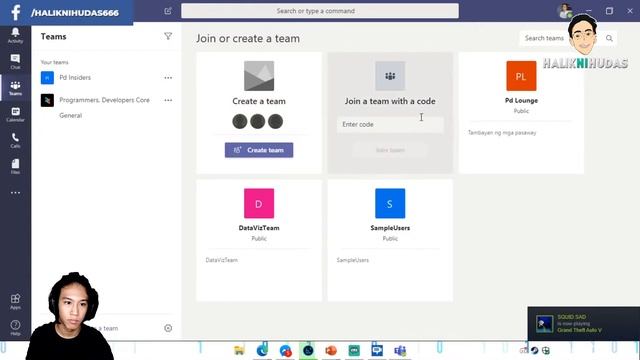Click the Create team button
Screen dimensions: 640x360
point(259,150)
